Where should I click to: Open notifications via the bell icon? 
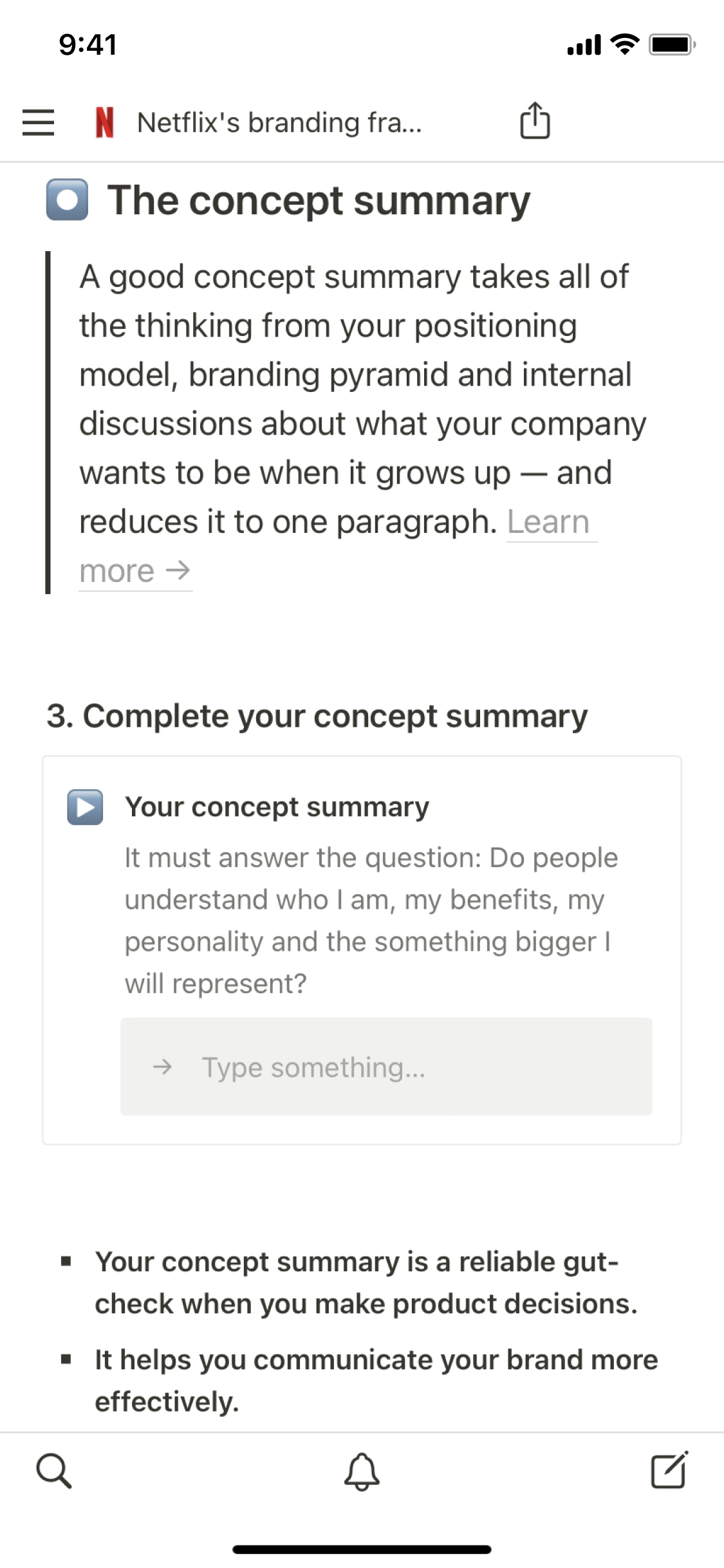coord(362,1471)
